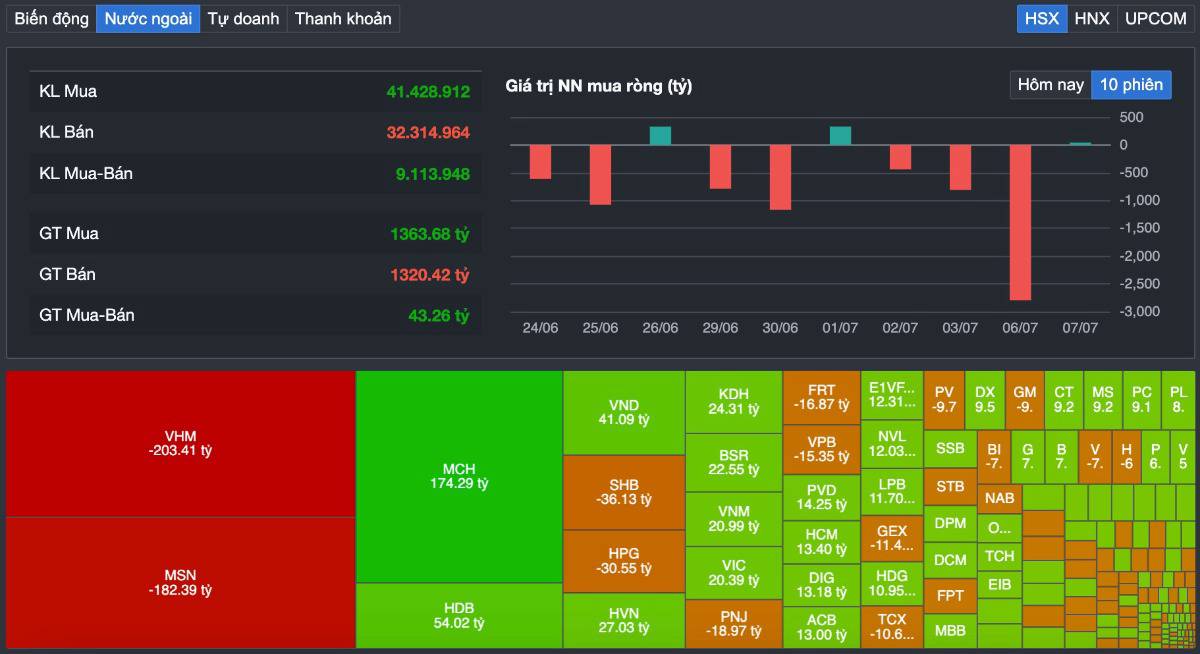Switch exchange to HNX
The height and width of the screenshot is (654, 1200).
(1092, 18)
